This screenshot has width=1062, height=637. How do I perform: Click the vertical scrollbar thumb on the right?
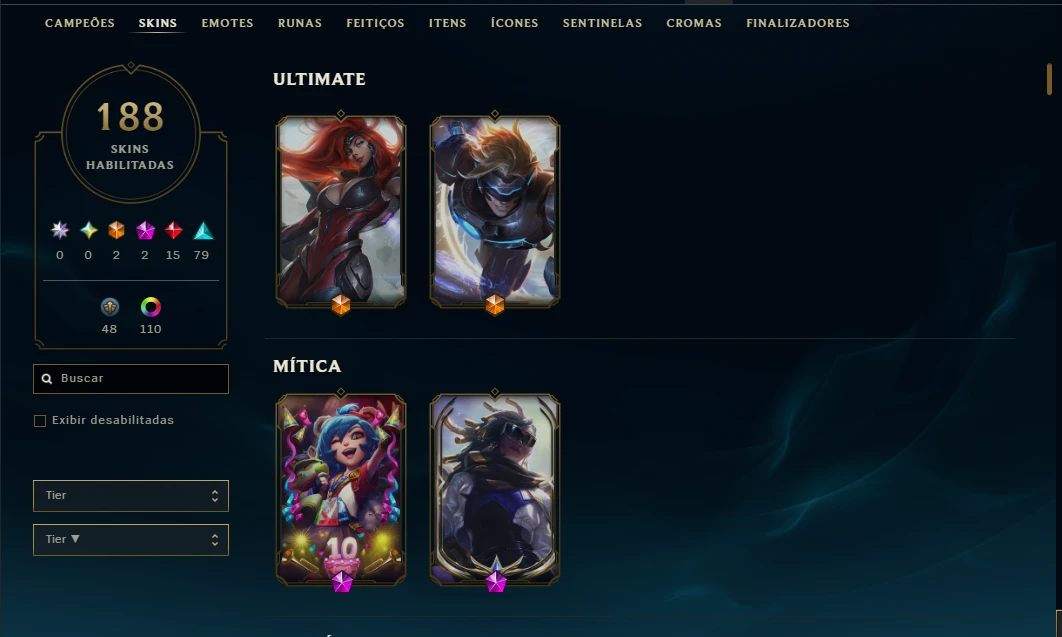click(x=1049, y=79)
